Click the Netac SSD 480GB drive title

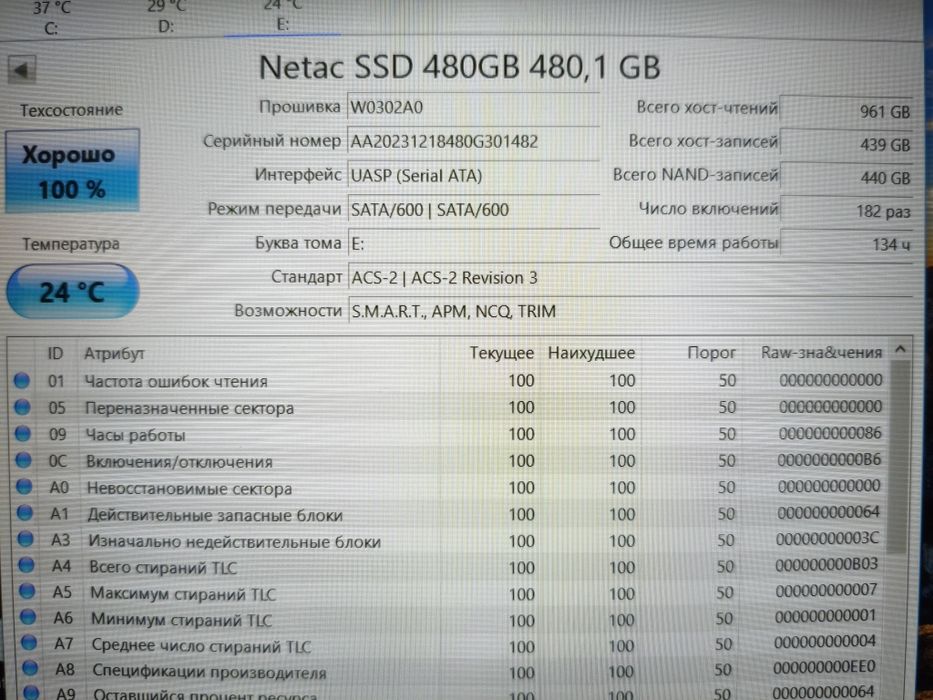click(459, 67)
